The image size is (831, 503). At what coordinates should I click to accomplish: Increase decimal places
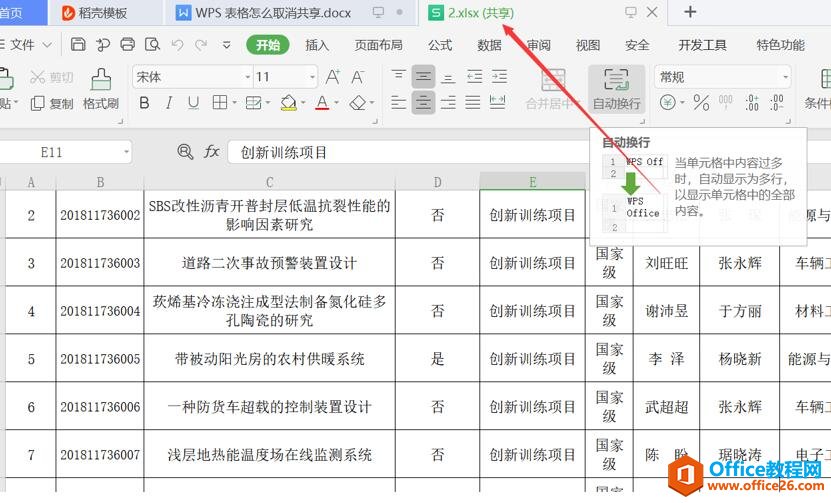tap(752, 102)
